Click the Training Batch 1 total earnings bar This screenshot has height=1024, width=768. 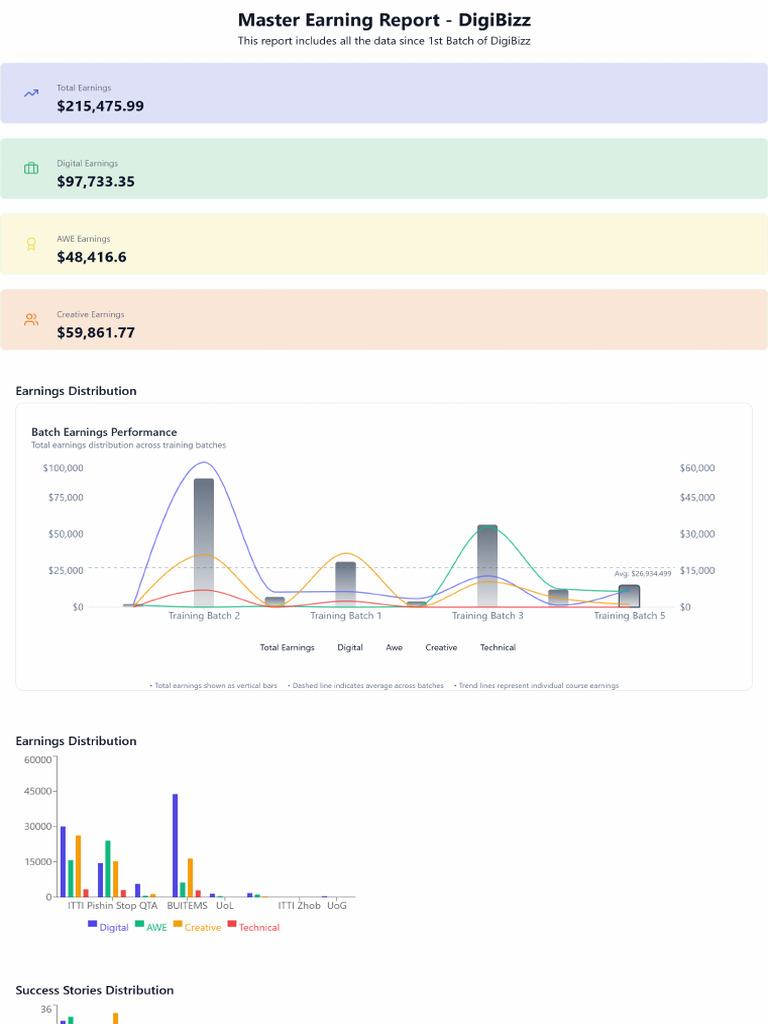[345, 584]
